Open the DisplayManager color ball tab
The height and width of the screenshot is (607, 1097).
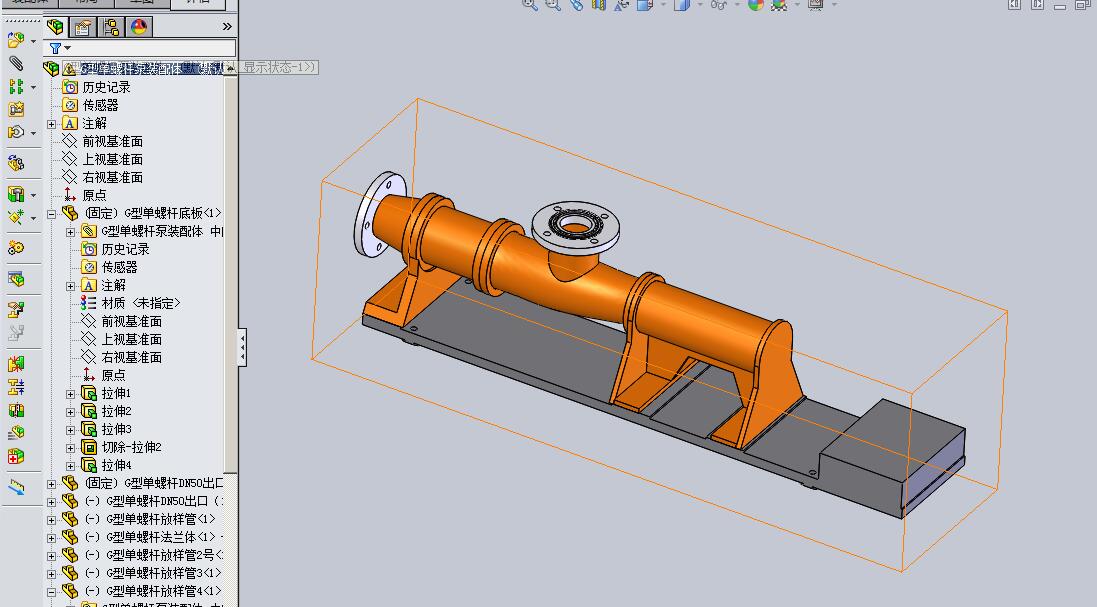click(139, 27)
